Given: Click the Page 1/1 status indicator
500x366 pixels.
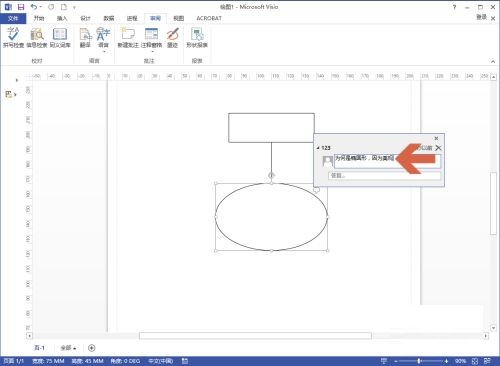Looking at the screenshot, I should [x=13, y=361].
